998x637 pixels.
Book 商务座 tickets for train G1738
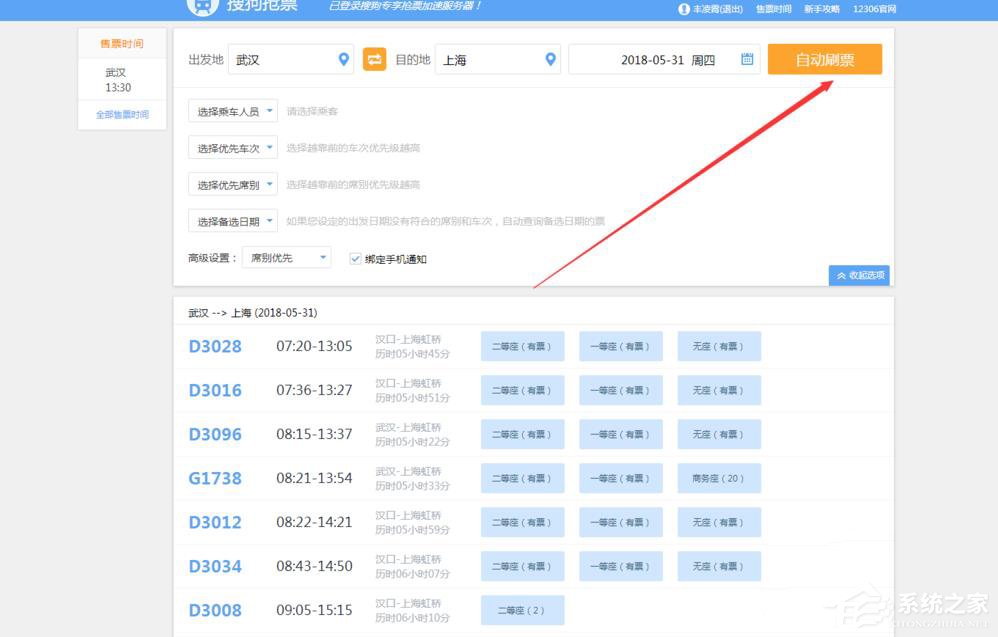[719, 478]
